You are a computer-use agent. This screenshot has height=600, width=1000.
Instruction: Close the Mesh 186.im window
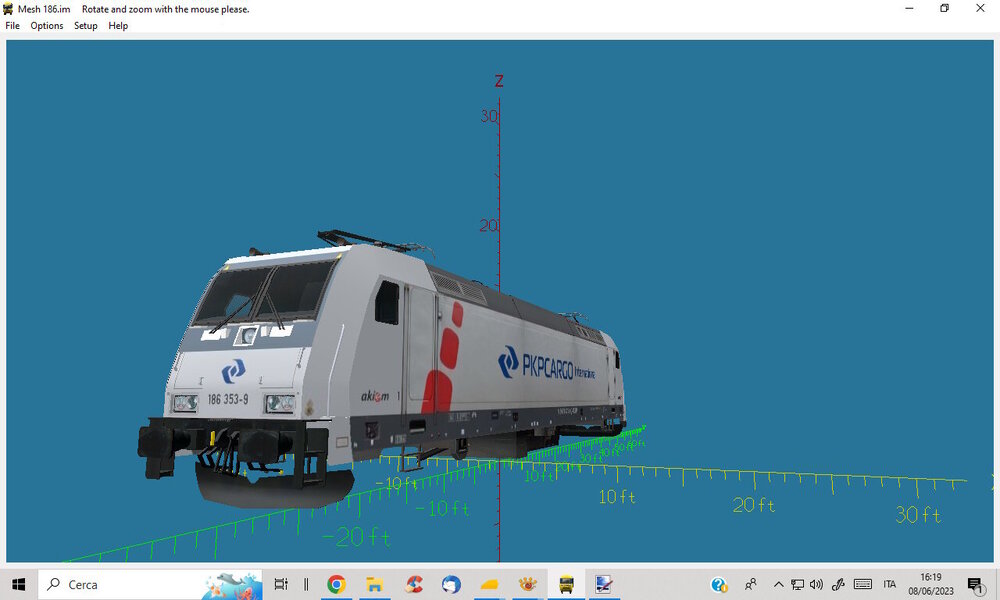(980, 8)
